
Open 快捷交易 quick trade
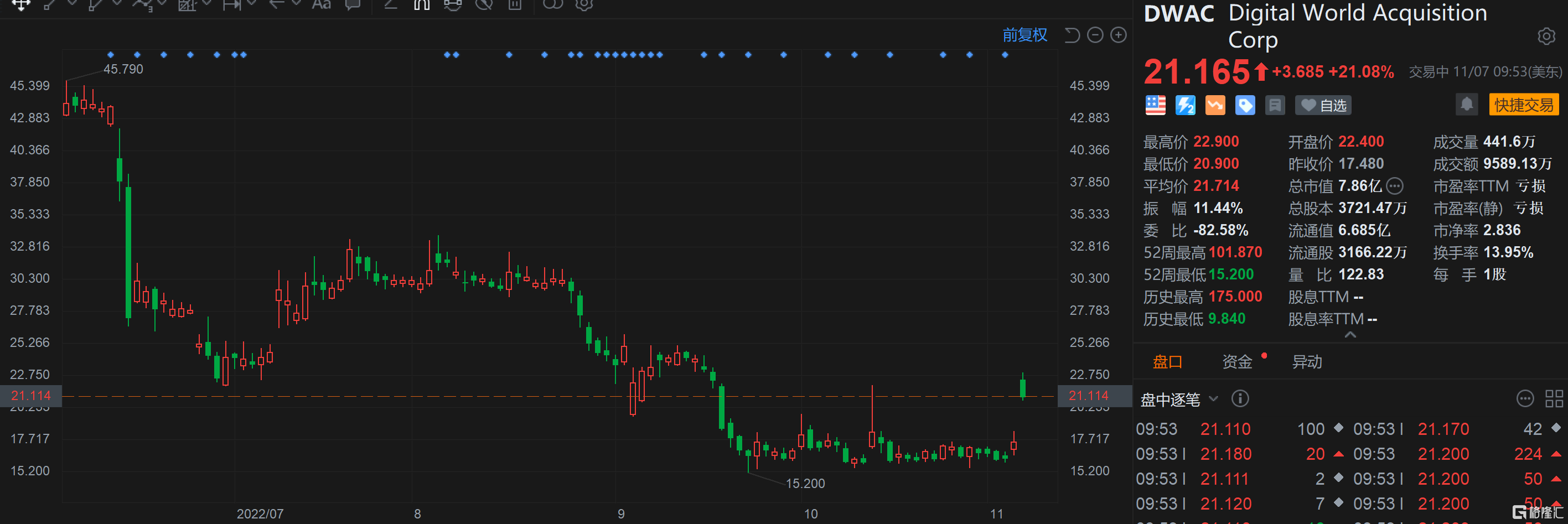pos(1524,105)
